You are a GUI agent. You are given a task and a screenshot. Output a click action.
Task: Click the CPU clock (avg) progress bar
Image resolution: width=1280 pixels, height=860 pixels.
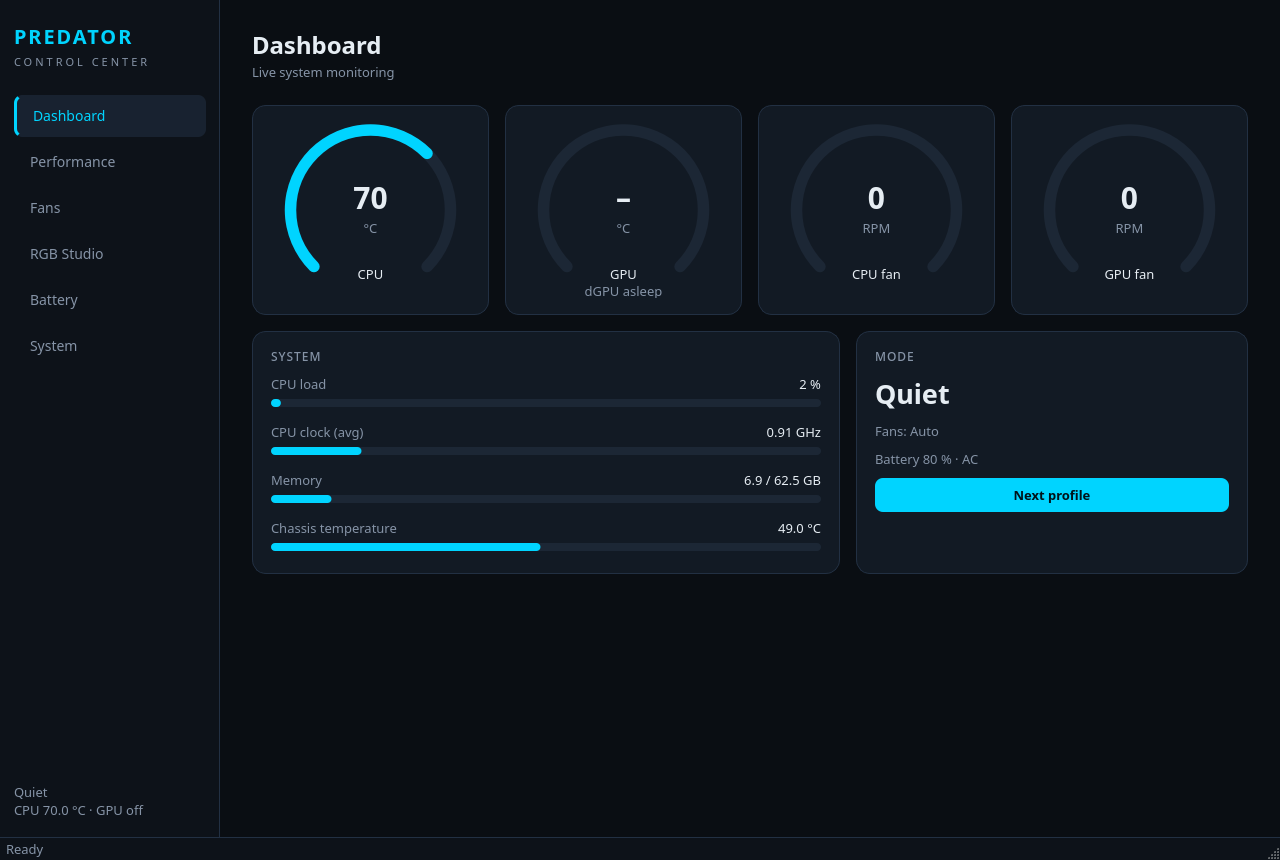coord(546,451)
